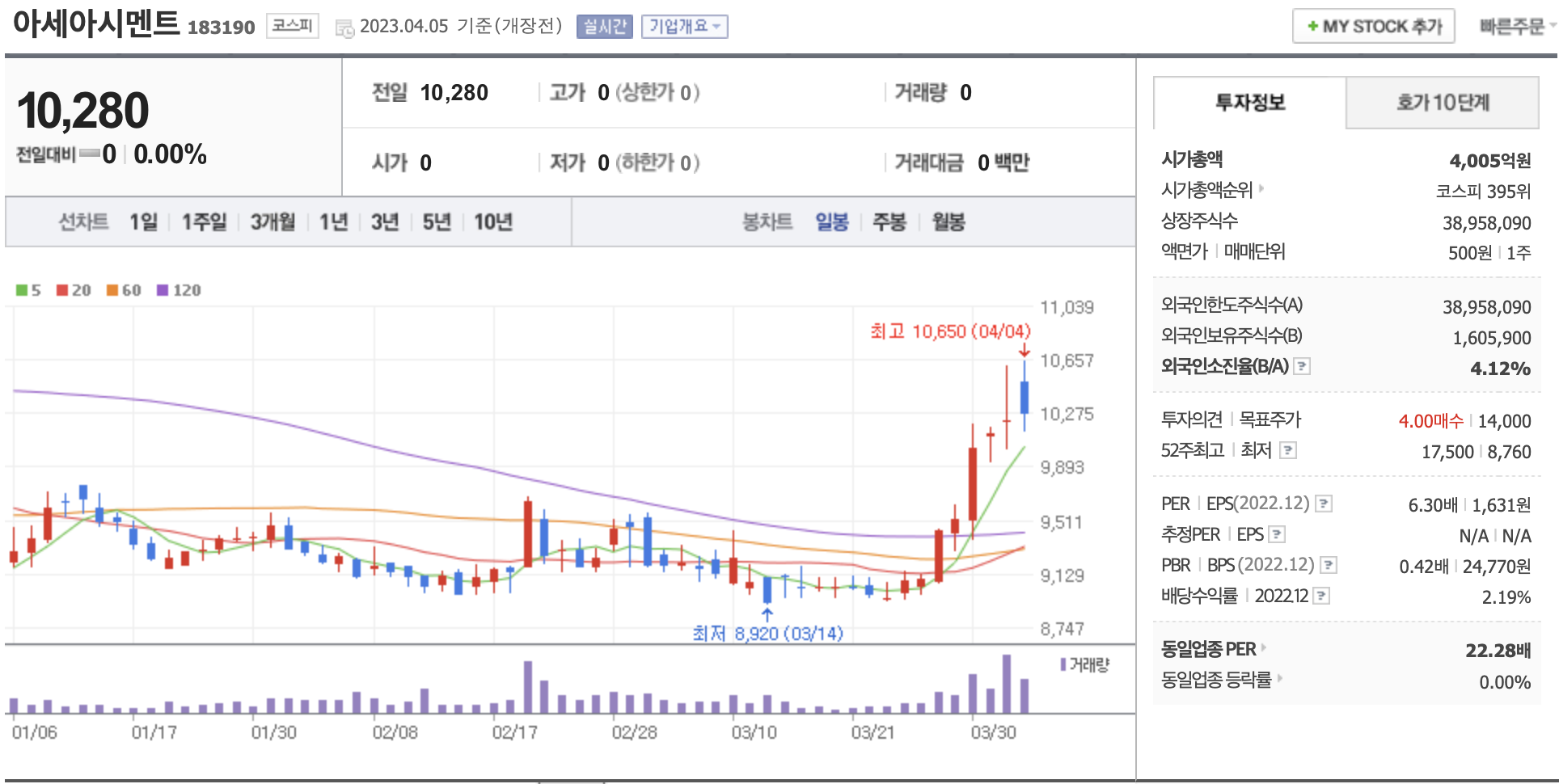Click help icon next to 추정PER EPS

click(x=1277, y=534)
